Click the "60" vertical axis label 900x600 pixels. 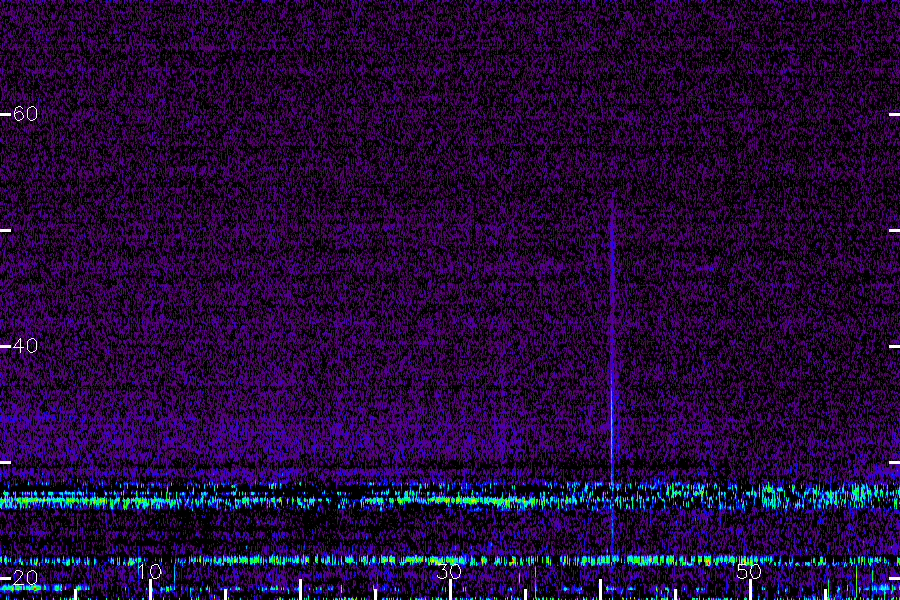pos(25,114)
